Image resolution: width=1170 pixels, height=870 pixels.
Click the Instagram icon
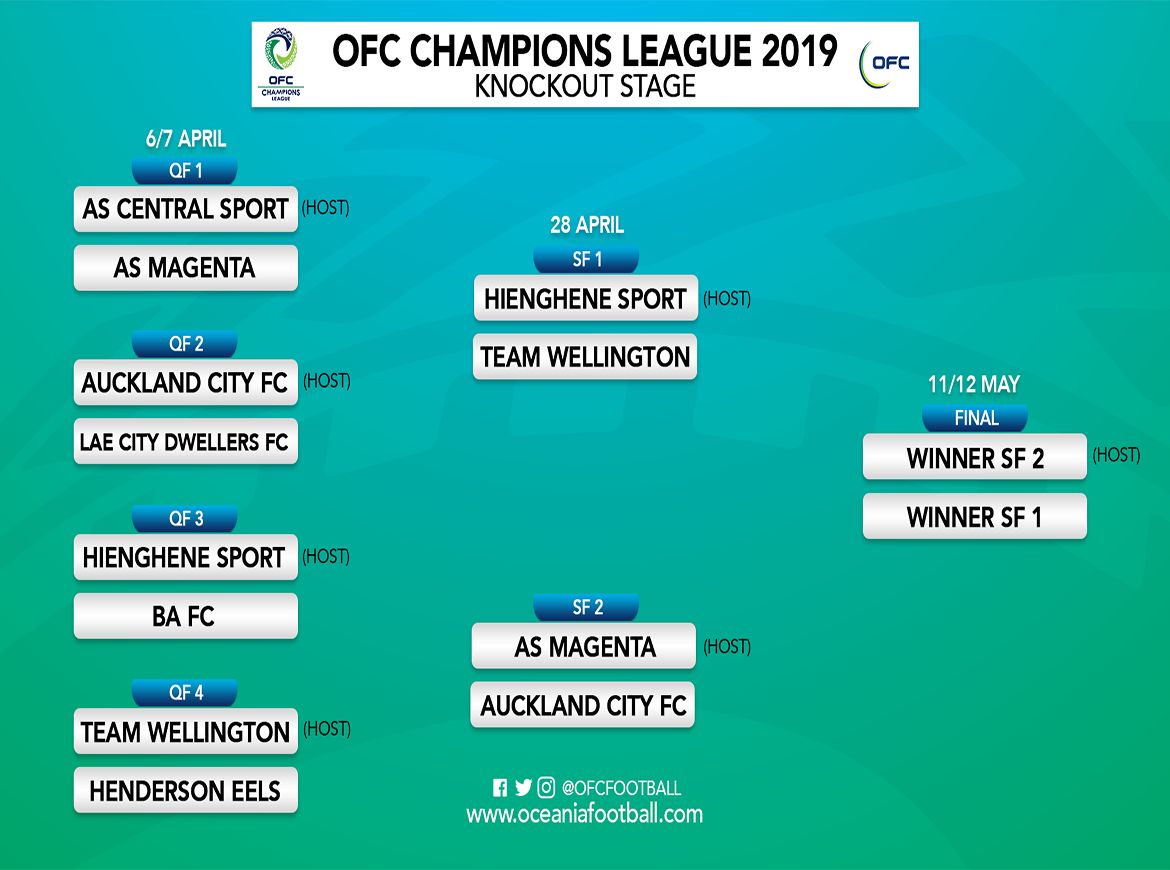546,788
